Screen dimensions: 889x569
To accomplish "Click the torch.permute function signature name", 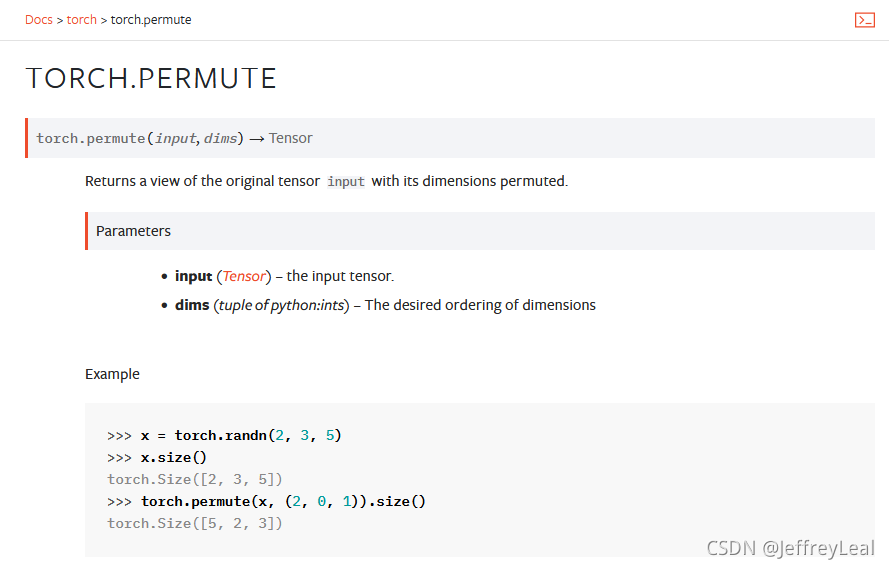I will [91, 138].
